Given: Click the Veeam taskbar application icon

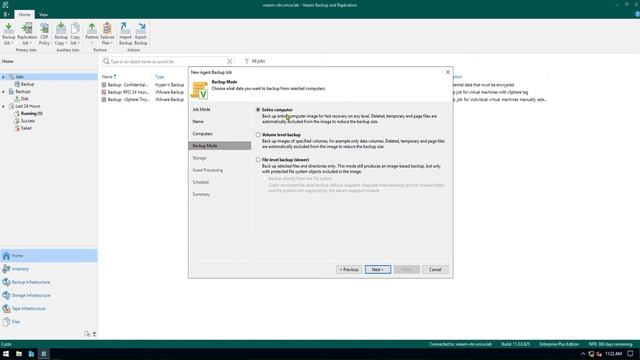Looking at the screenshot, I should click(x=44, y=354).
